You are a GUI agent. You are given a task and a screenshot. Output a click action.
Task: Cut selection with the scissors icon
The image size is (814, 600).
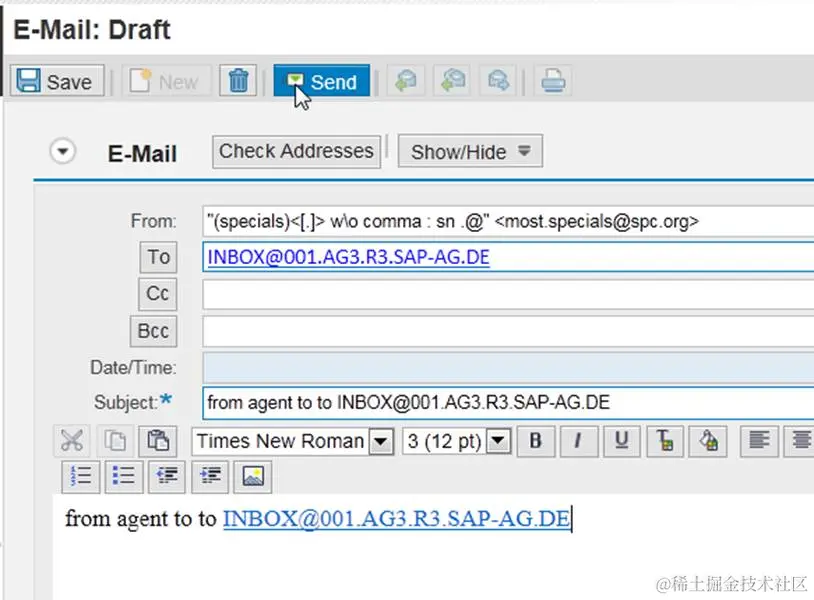point(72,441)
